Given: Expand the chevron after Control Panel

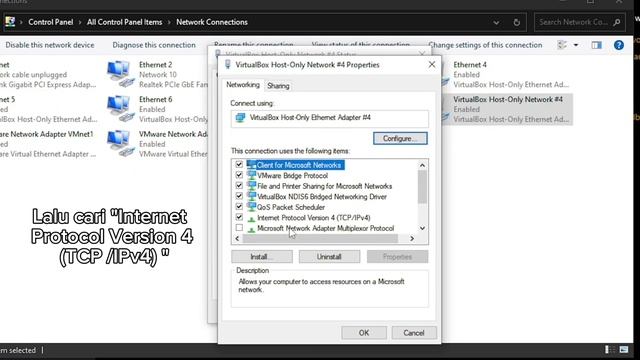Looking at the screenshot, I should point(80,22).
